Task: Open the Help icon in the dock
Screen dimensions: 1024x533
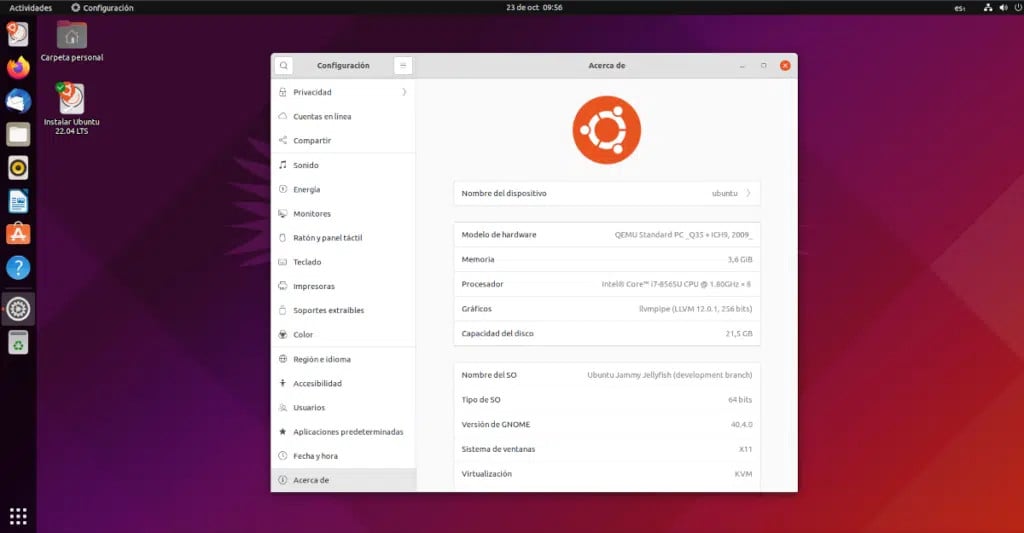Action: [x=18, y=267]
